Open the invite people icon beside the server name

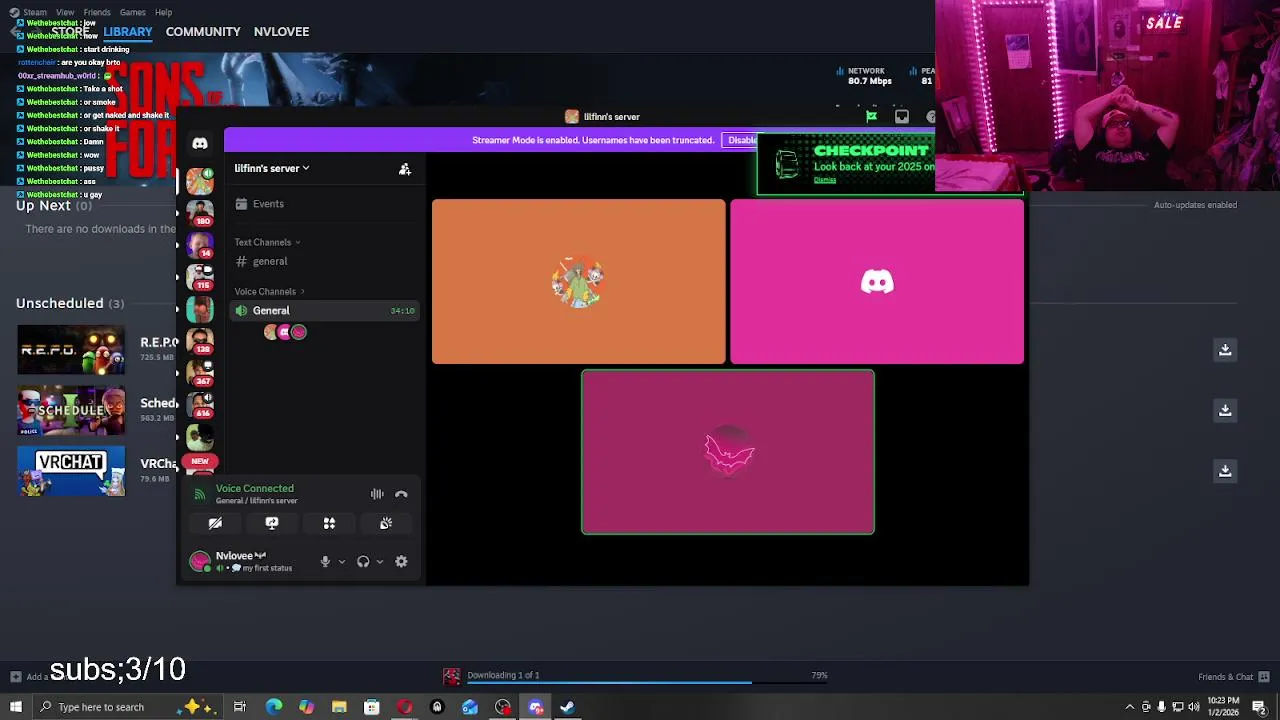[x=405, y=169]
